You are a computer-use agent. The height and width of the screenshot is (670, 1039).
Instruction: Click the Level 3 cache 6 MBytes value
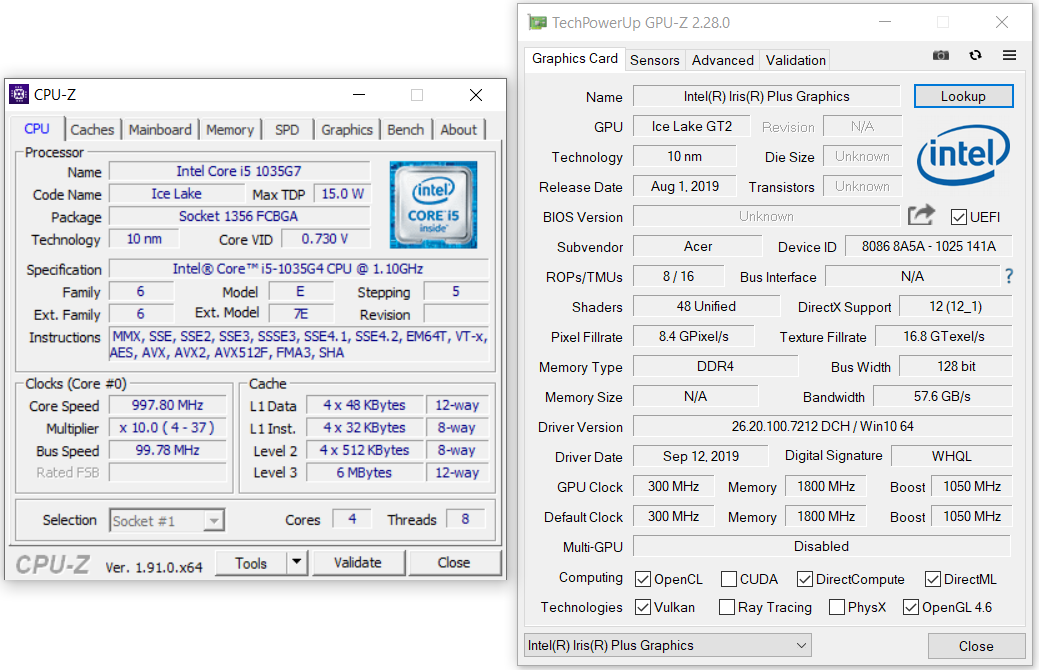pos(364,473)
